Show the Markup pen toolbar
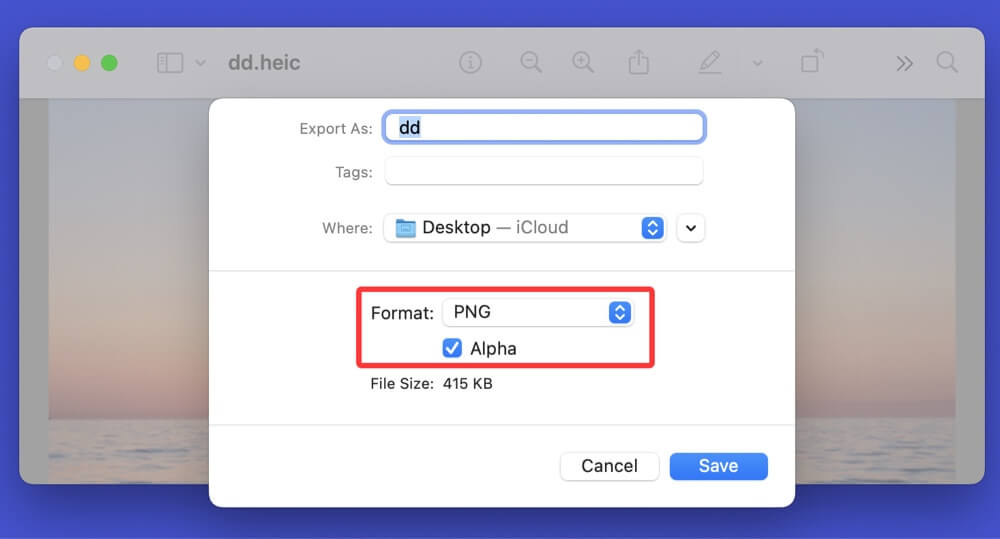 tap(709, 62)
